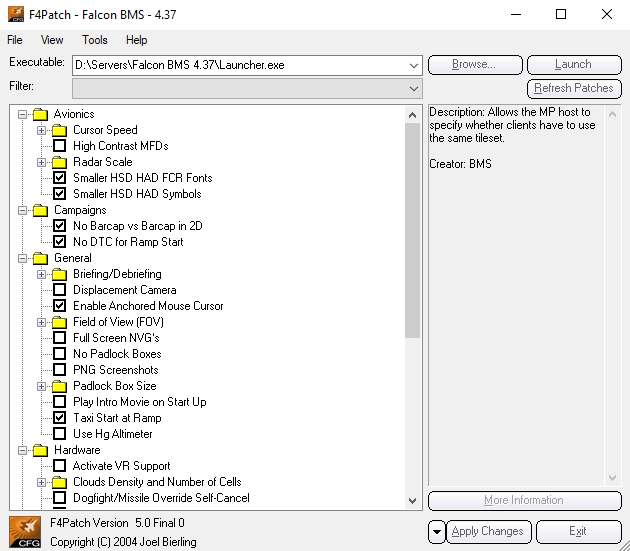Collapse the Avionics tree node
Image resolution: width=630 pixels, height=551 pixels.
point(22,115)
